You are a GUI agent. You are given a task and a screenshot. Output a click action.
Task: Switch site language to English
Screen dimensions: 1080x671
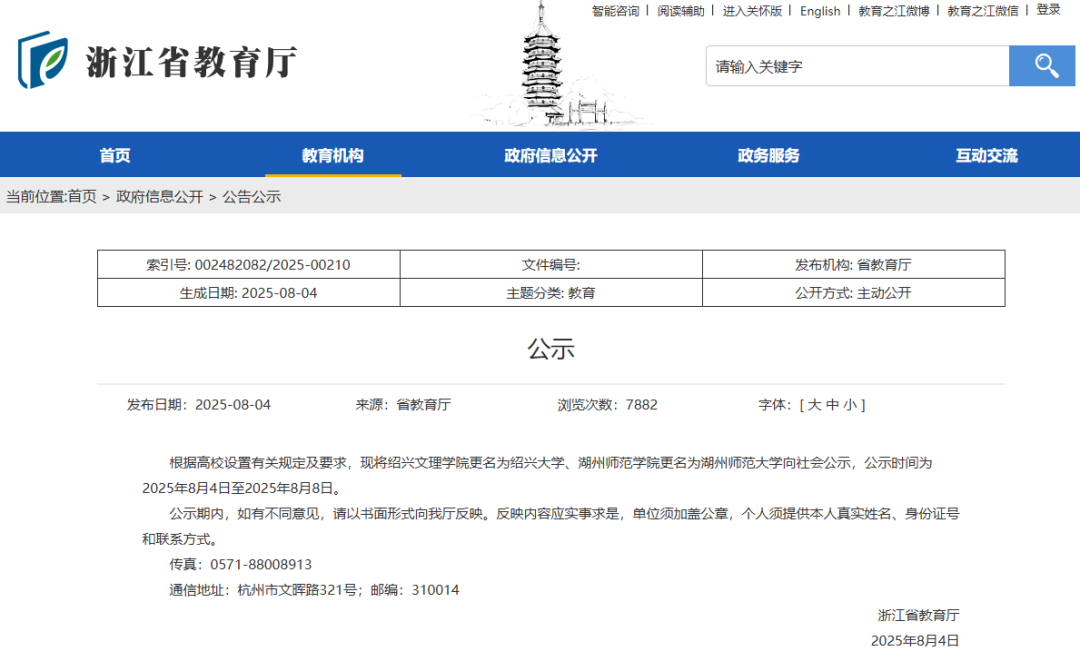click(x=820, y=11)
